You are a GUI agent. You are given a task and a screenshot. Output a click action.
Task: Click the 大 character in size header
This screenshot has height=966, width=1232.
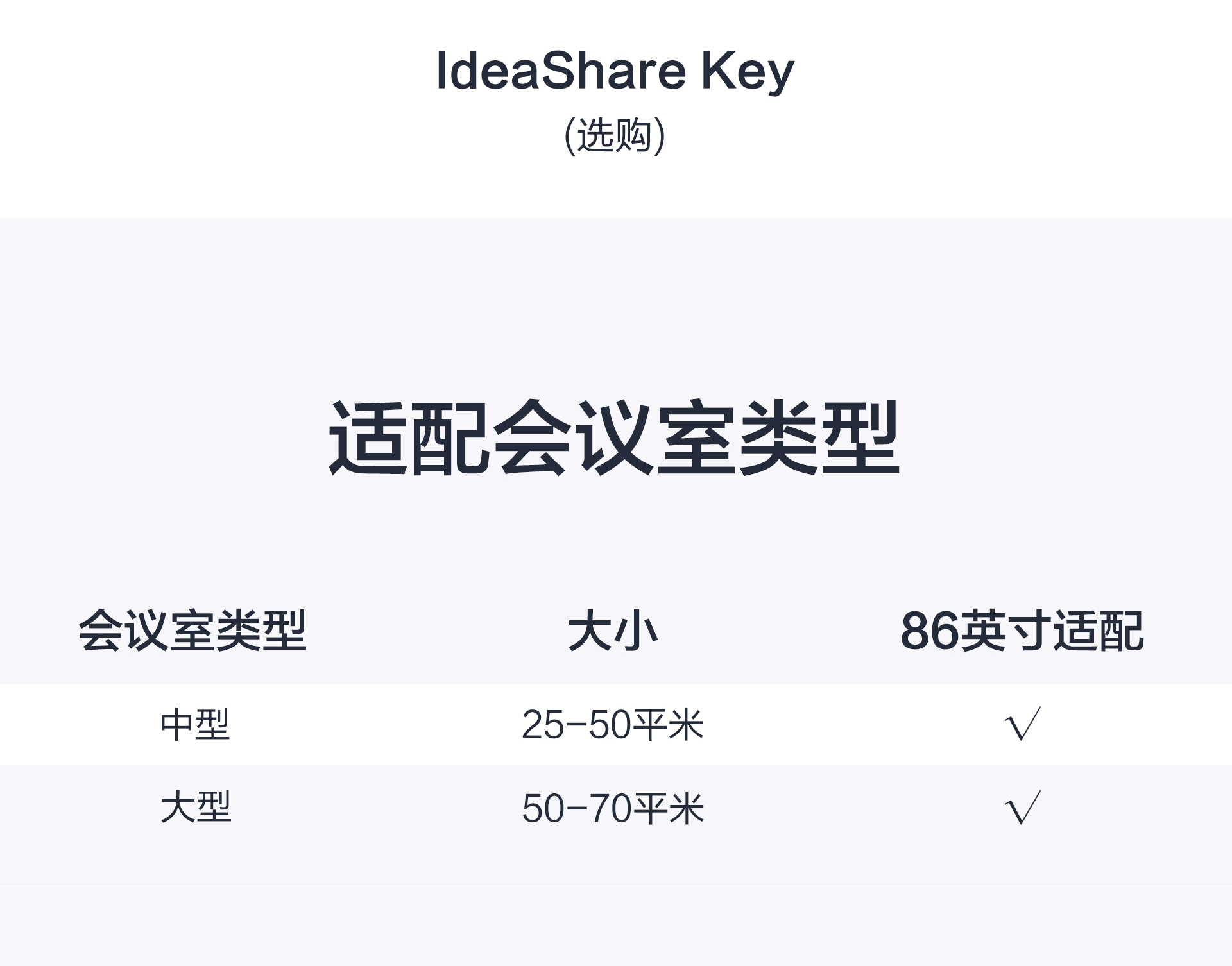point(590,631)
